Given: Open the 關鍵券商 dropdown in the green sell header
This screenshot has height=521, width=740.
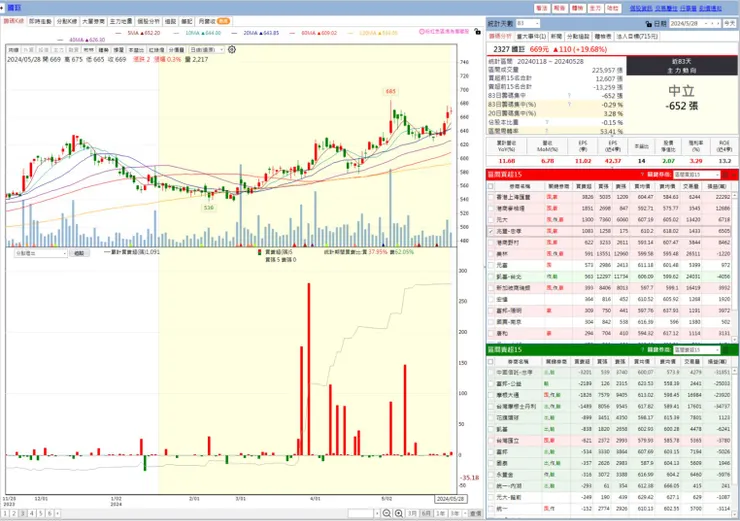Looking at the screenshot, I should 697,350.
